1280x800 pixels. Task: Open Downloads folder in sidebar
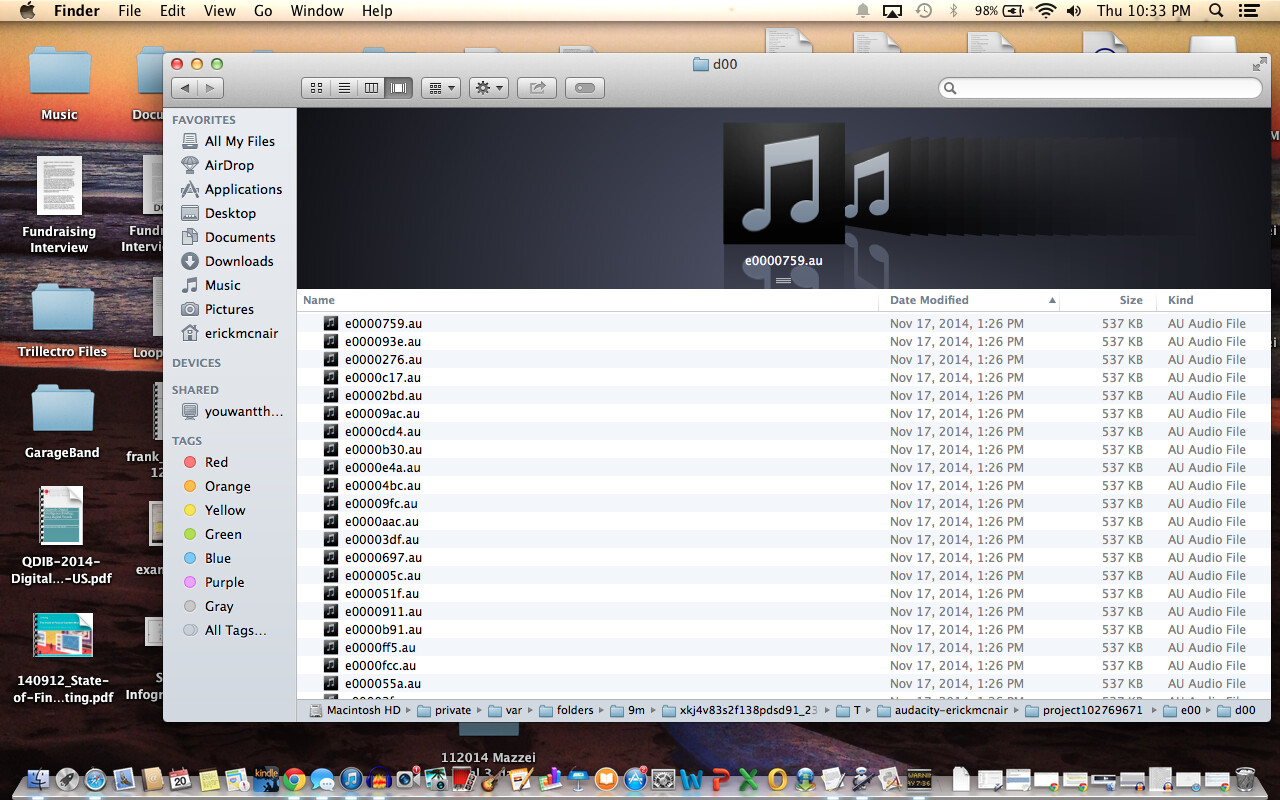[x=239, y=261]
